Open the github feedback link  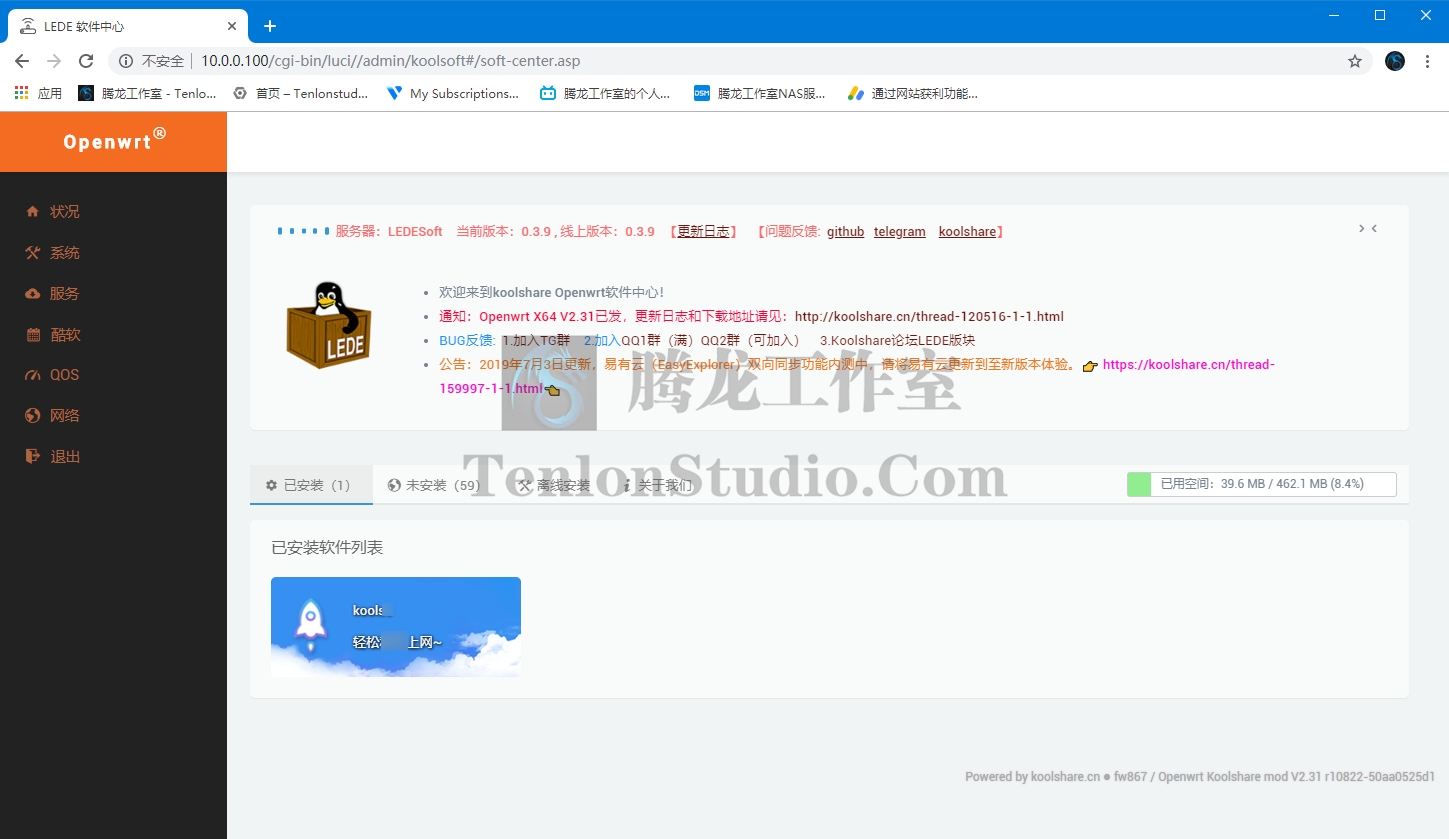[x=846, y=232]
